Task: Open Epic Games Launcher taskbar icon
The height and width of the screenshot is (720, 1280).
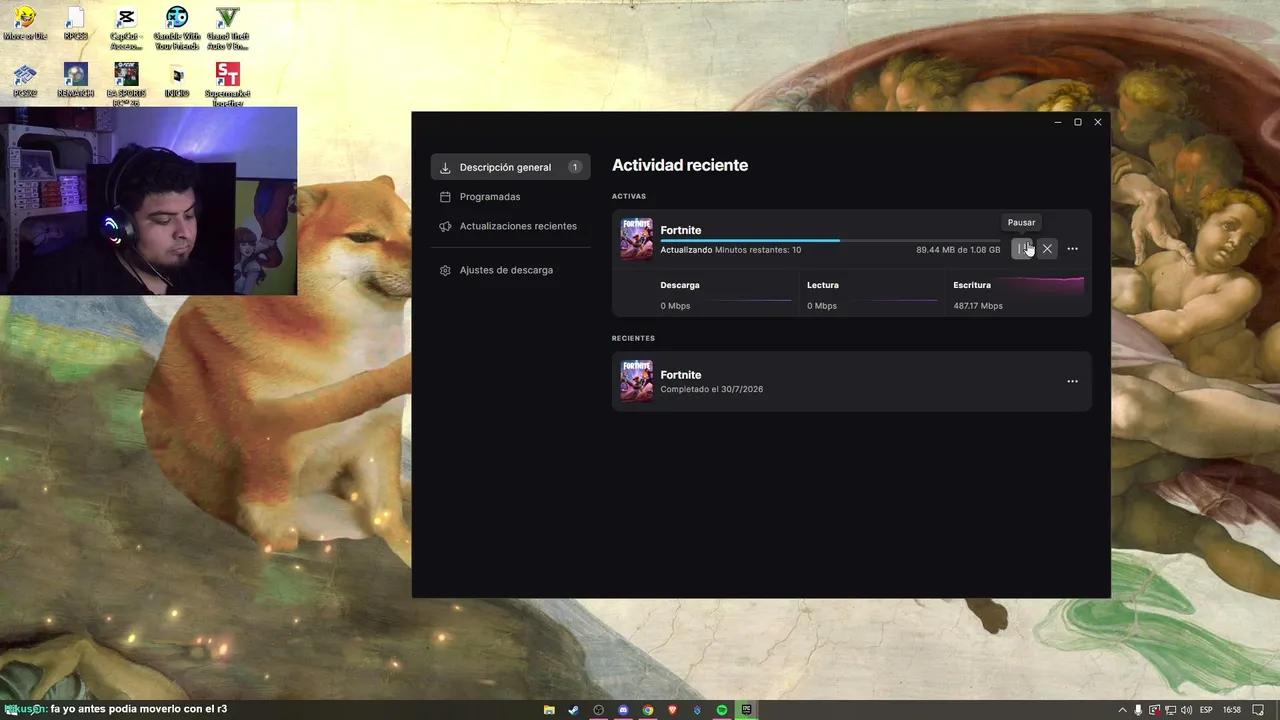Action: (746, 710)
